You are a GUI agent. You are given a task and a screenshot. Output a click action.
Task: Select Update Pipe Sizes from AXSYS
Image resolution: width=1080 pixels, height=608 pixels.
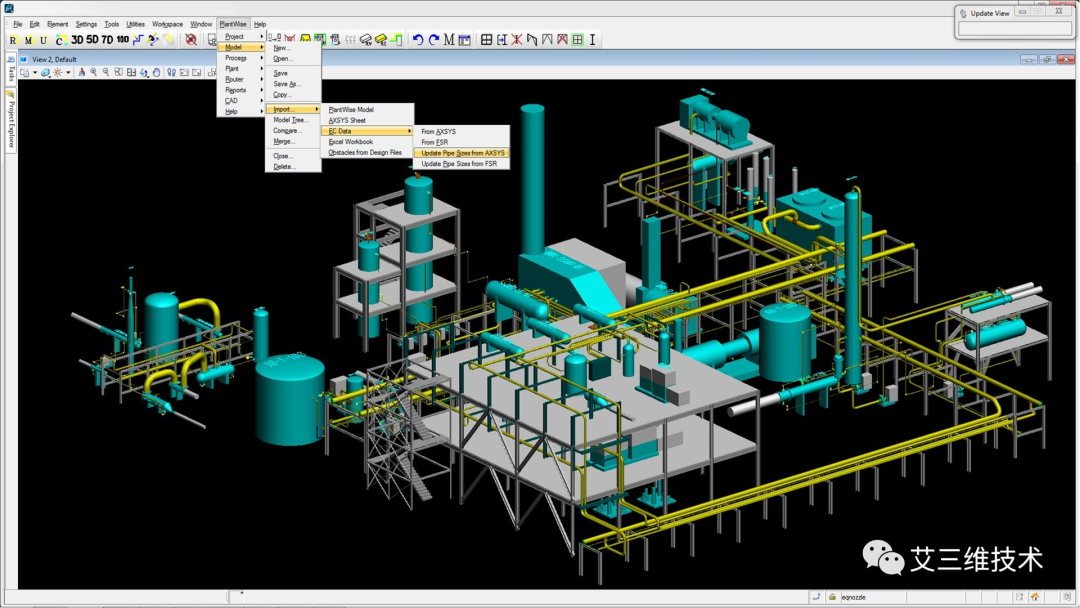(x=462, y=153)
